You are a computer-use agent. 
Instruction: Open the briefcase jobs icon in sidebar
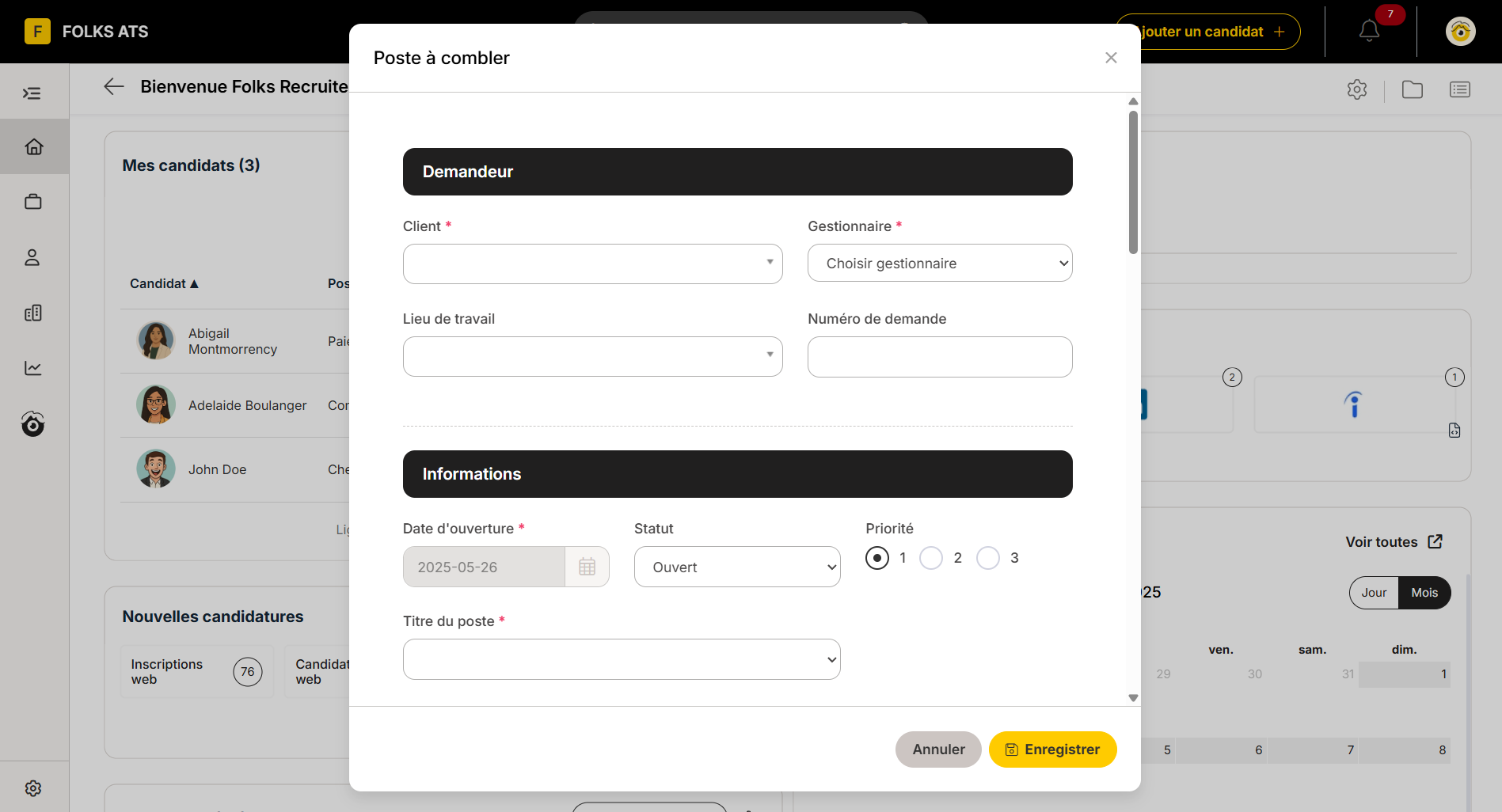[33, 202]
